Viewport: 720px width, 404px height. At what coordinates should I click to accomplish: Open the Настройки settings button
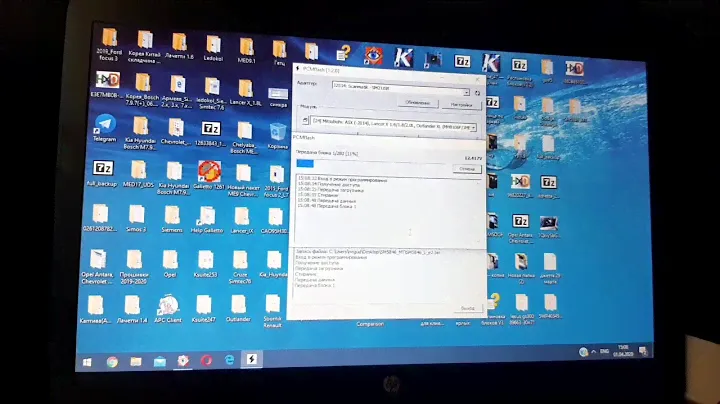459,103
